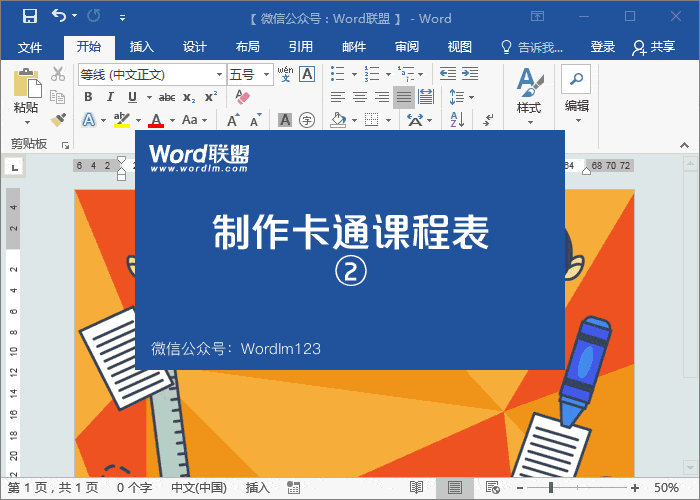Switch to the 插入 ribbon tab
The height and width of the screenshot is (500, 700).
click(142, 47)
